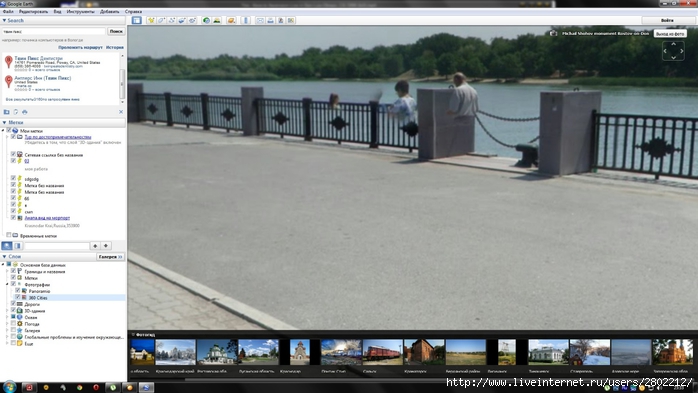Click the Add Polygon toolbar icon

tap(161, 20)
